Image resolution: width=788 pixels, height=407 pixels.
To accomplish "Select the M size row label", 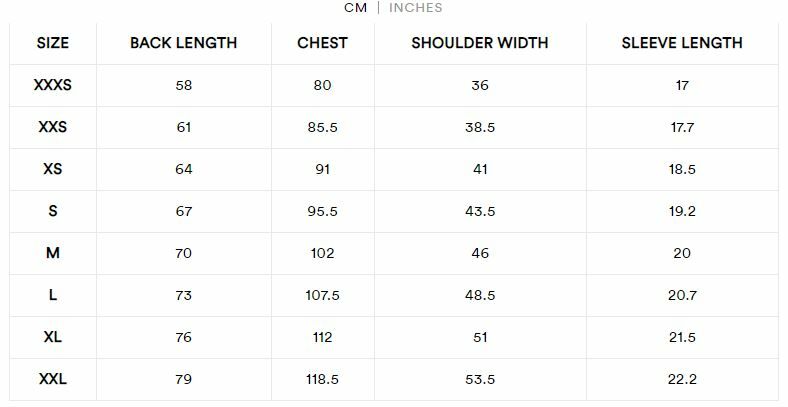I will [x=53, y=253].
